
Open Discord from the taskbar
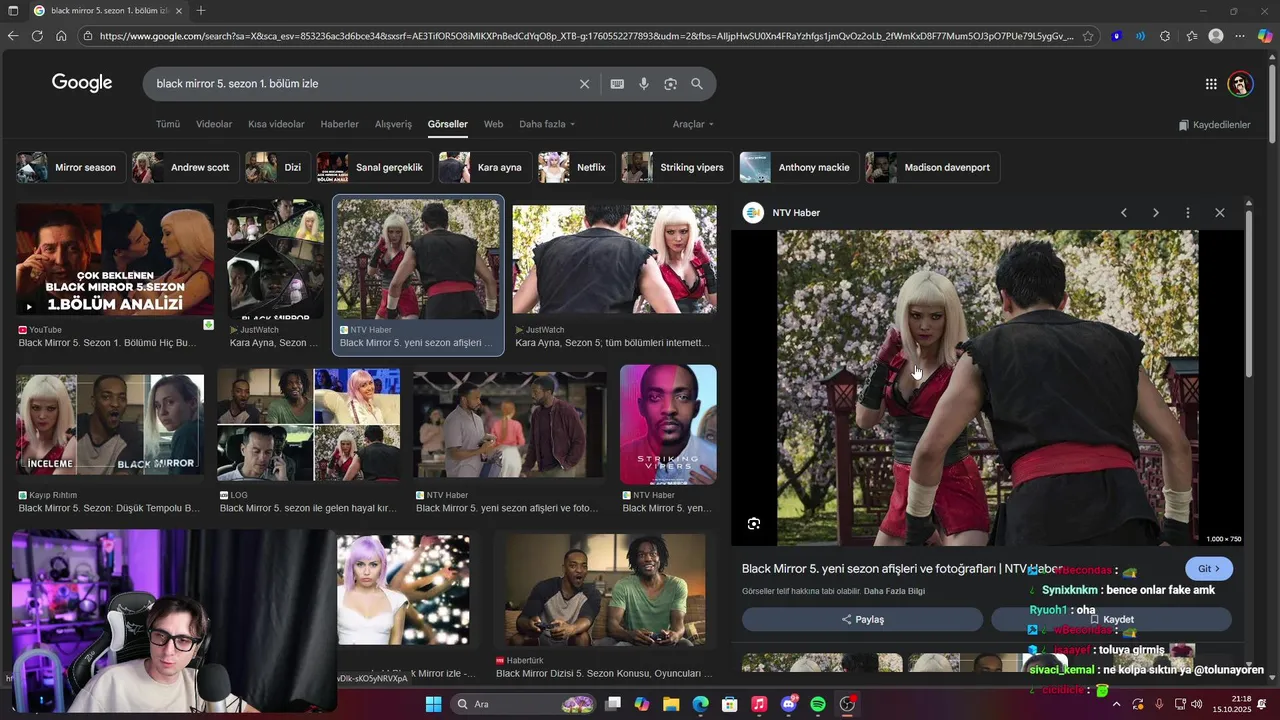(x=789, y=704)
